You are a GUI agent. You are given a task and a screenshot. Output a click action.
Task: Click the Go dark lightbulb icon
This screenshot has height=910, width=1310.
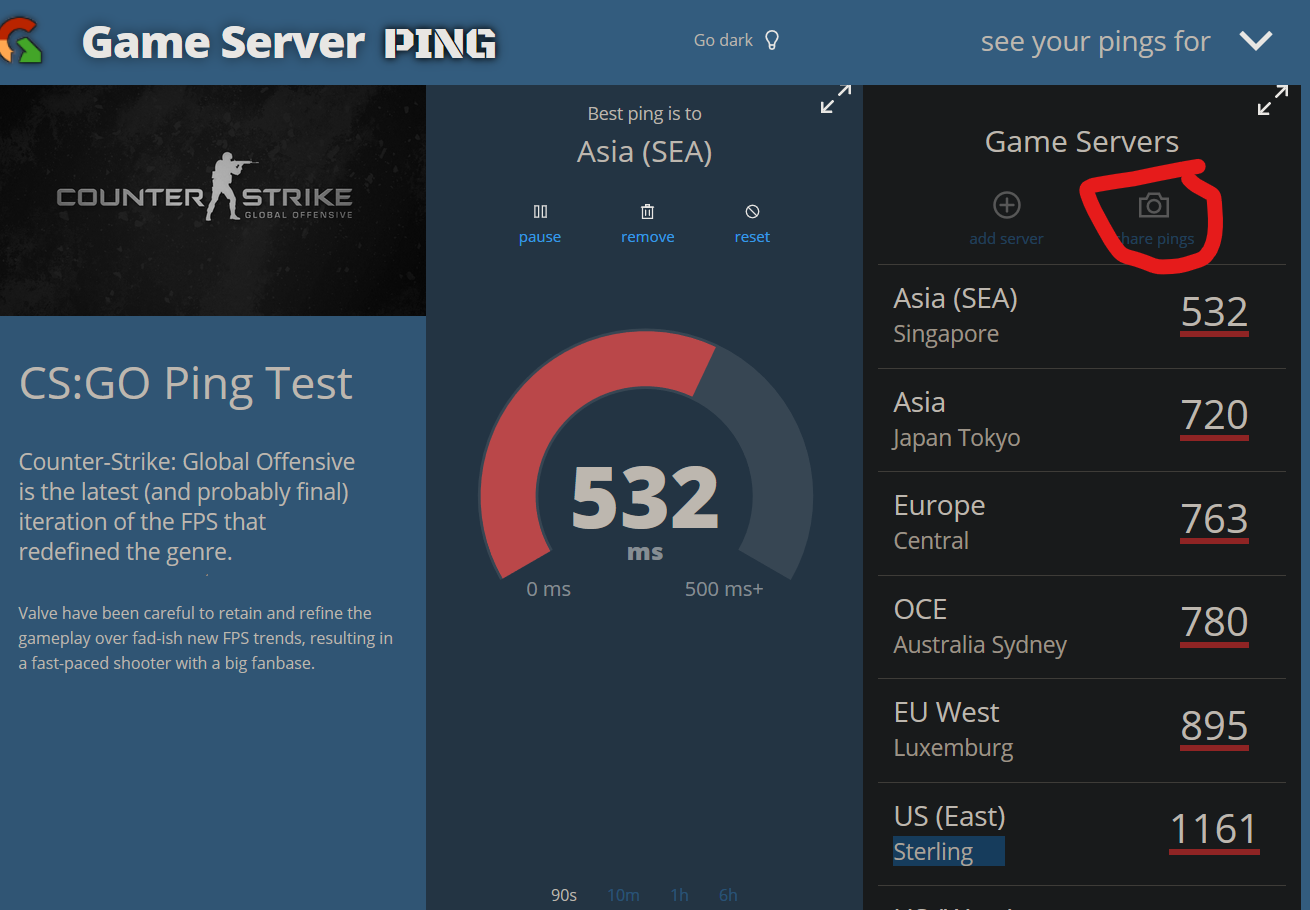[770, 39]
